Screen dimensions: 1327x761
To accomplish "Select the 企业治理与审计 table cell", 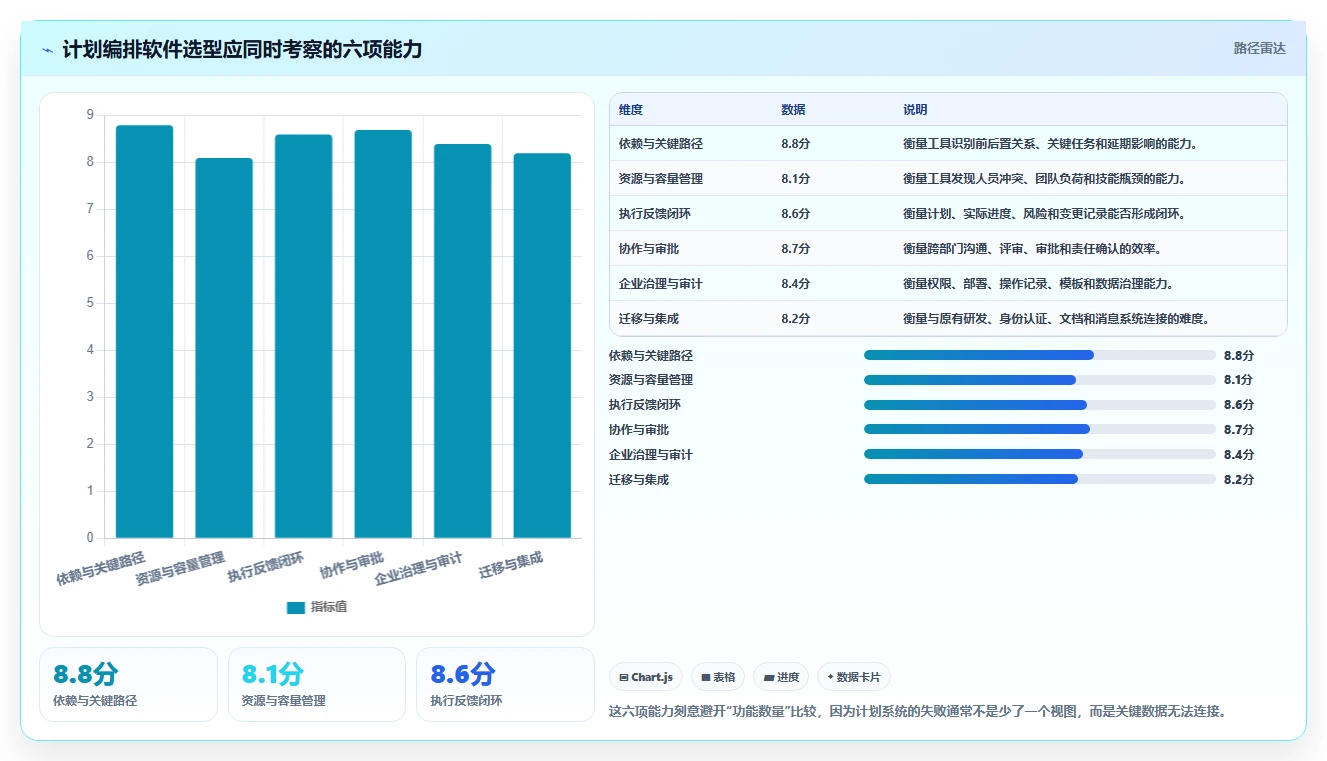I will click(x=661, y=284).
